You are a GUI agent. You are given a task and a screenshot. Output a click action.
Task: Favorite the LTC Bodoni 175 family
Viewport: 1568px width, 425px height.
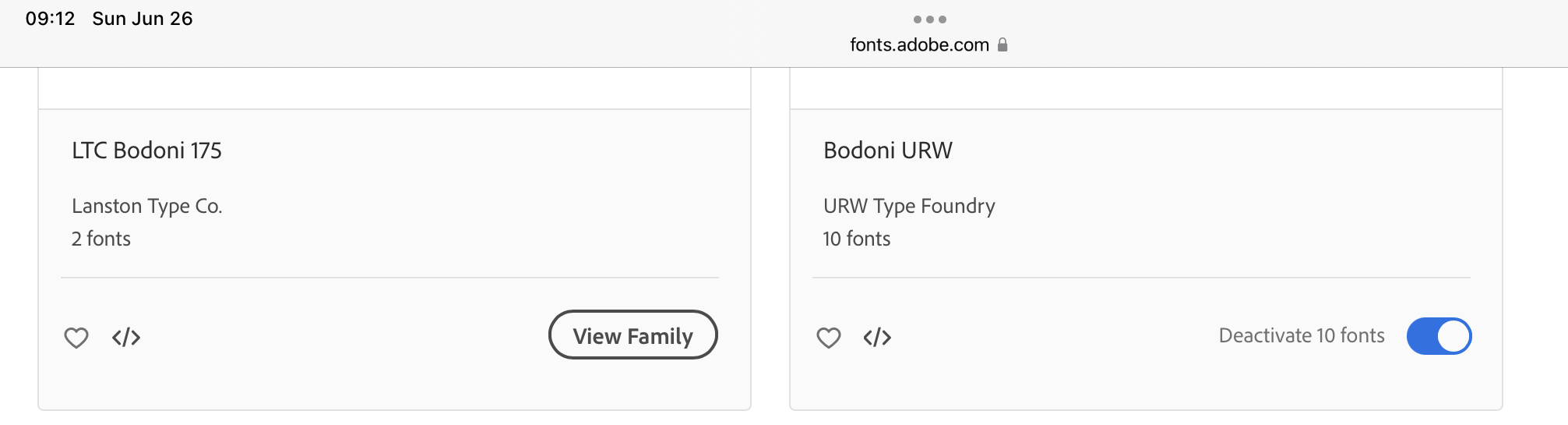pyautogui.click(x=76, y=338)
